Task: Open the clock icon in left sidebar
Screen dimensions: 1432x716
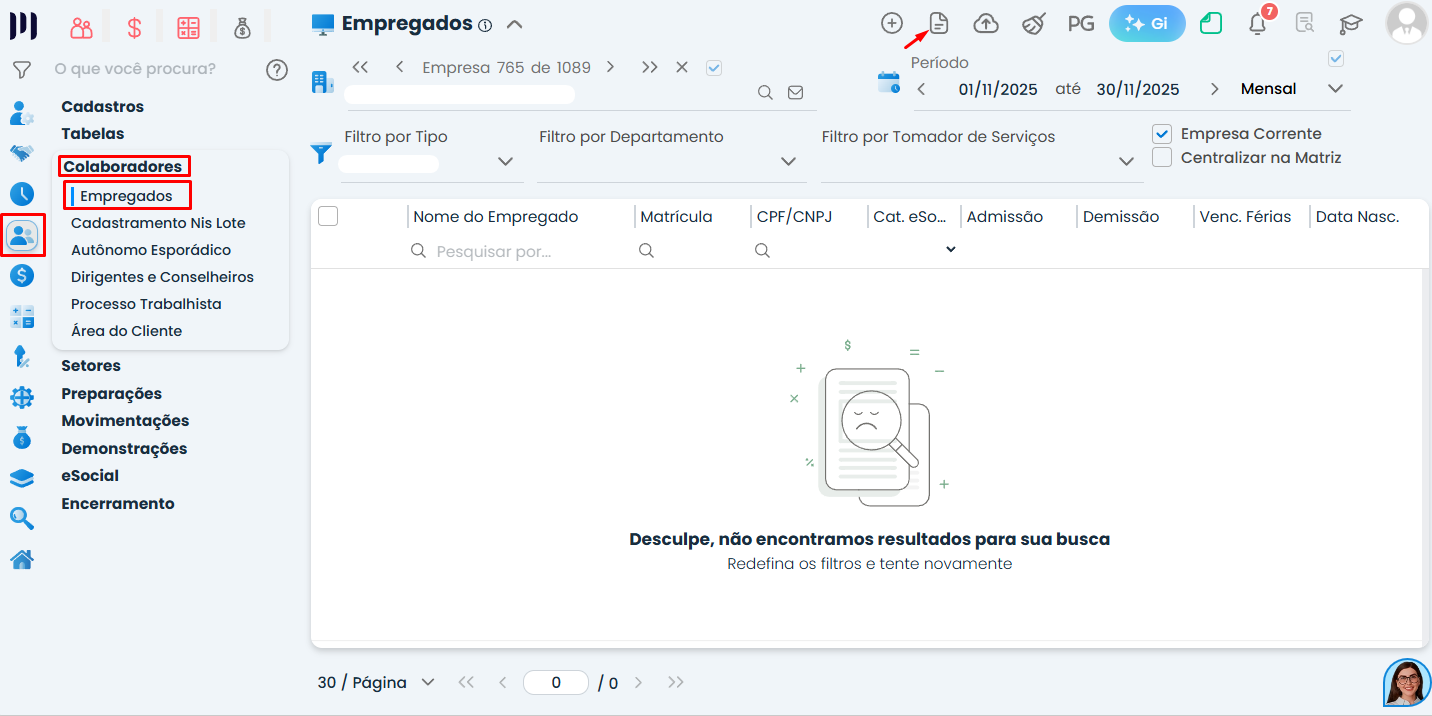Action: coord(22,194)
